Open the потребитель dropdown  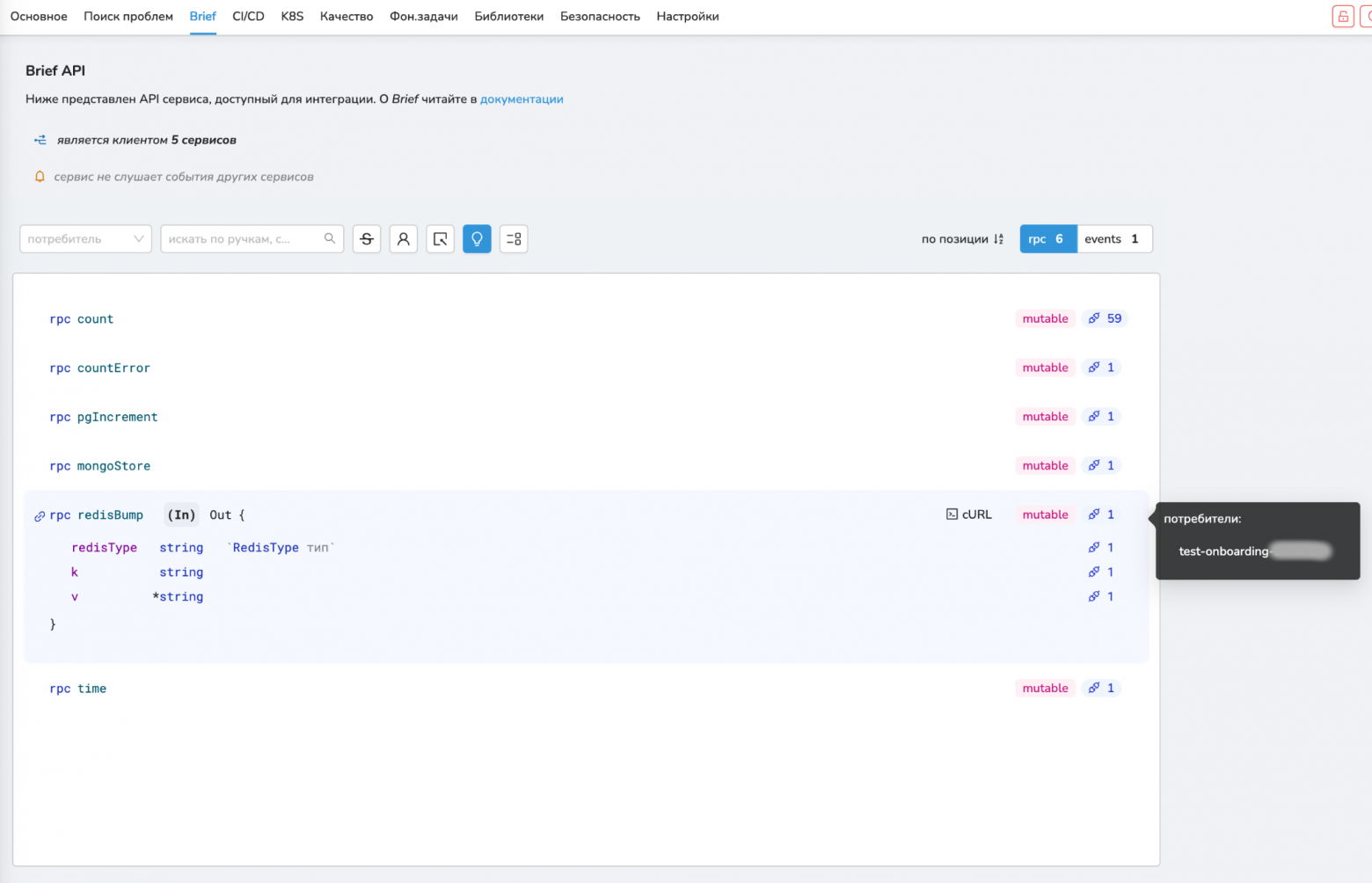85,239
